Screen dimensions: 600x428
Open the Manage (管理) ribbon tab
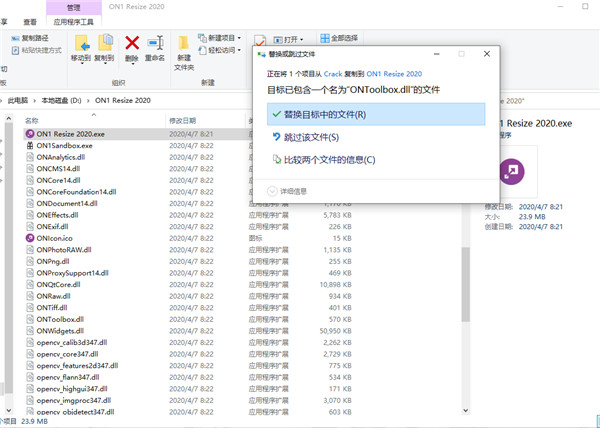(74, 7)
